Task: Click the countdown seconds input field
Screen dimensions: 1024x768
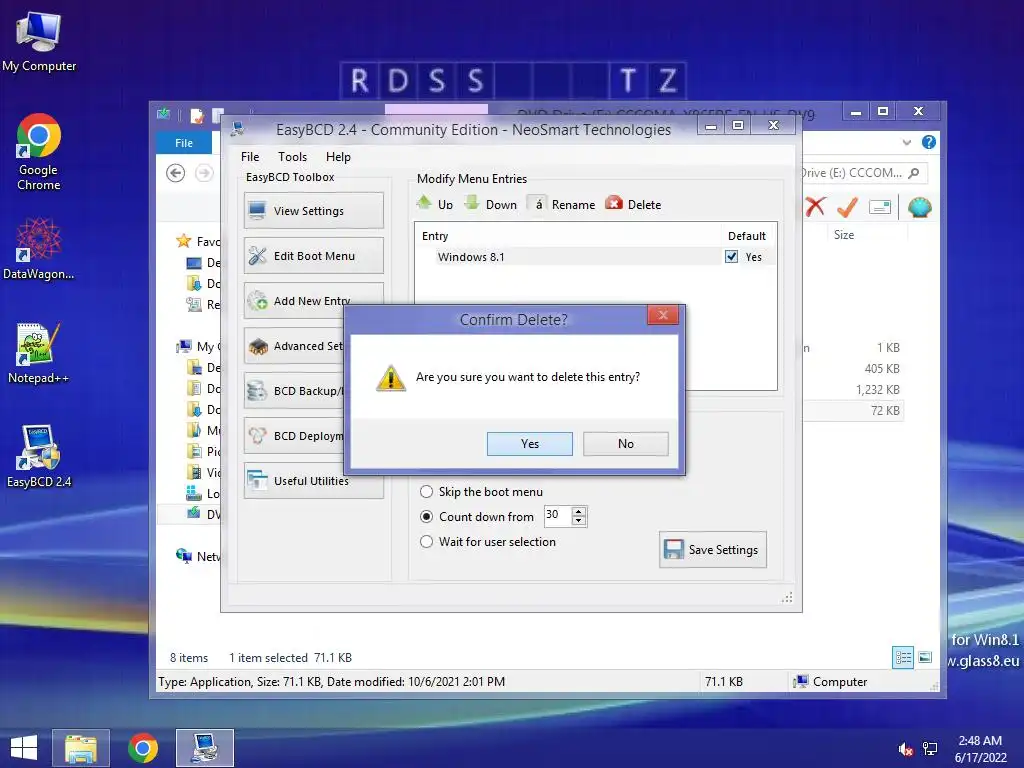Action: pos(556,515)
